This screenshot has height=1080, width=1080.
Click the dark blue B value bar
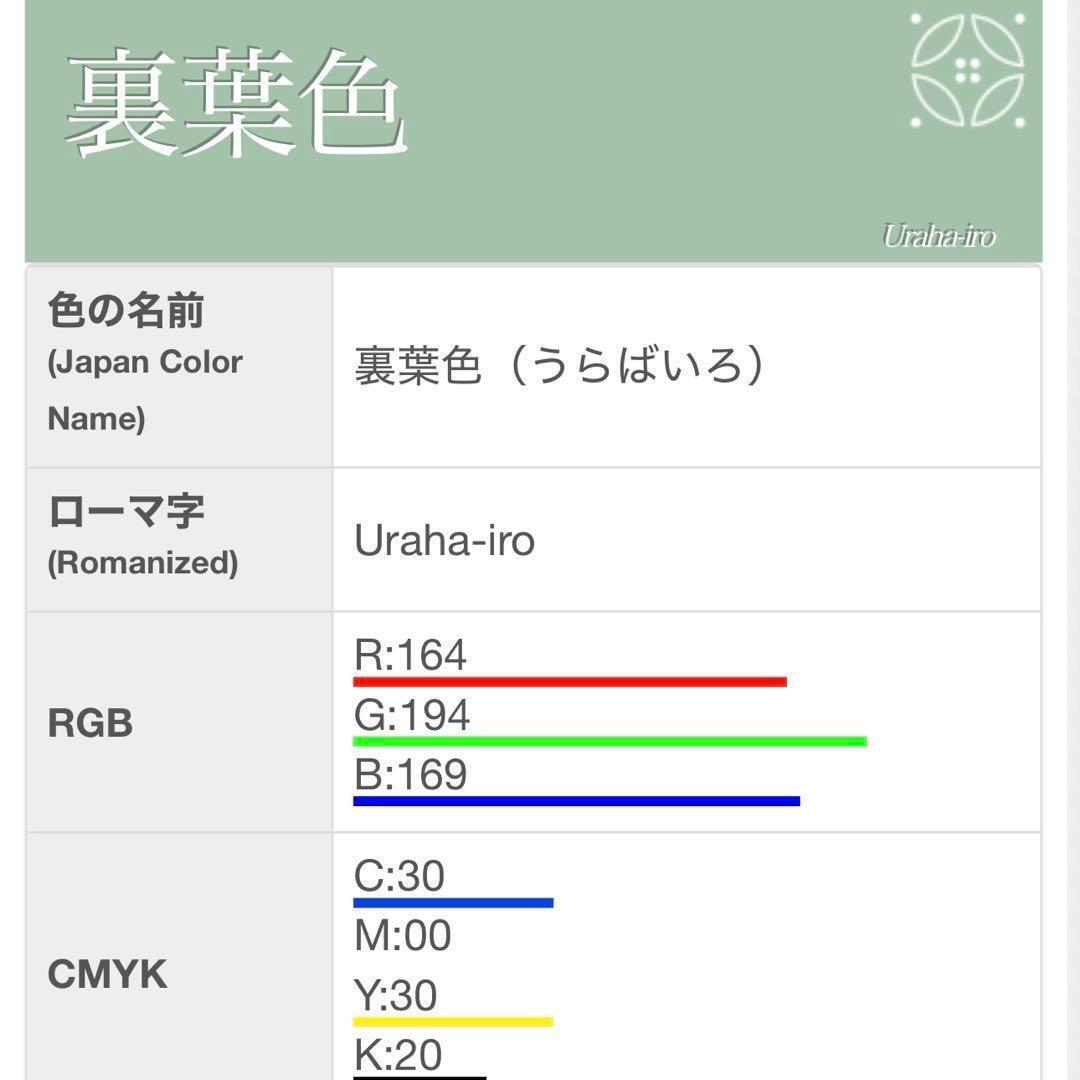576,801
